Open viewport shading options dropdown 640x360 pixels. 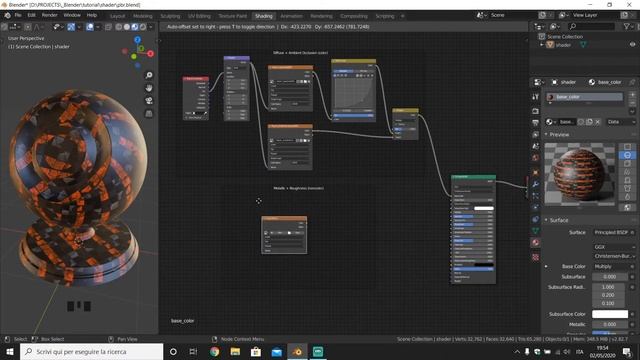(x=151, y=27)
